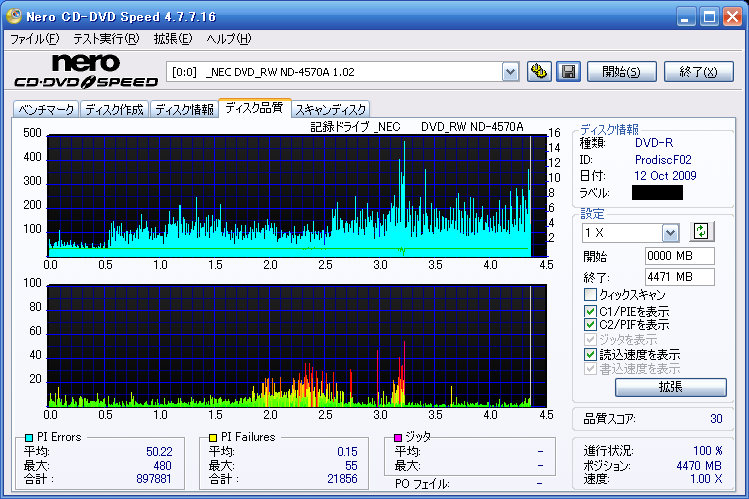Viewport: 749px width, 499px height.
Task: Click the jitter magenta legend square
Action: [x=397, y=437]
